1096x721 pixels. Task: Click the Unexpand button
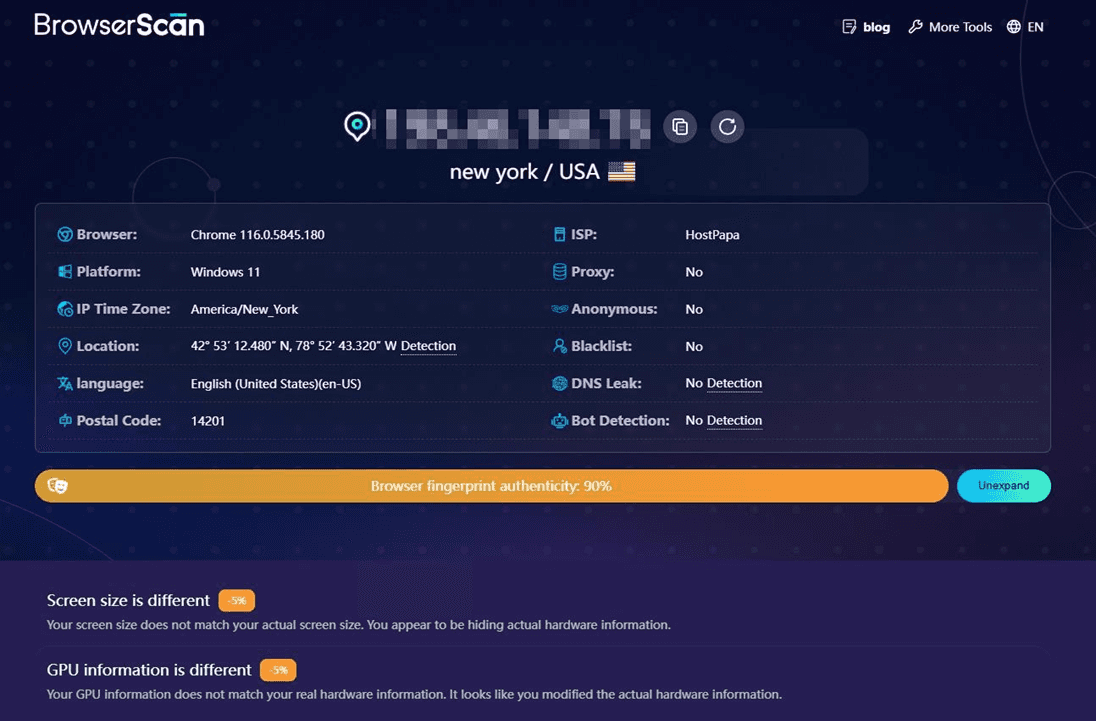click(x=1003, y=486)
